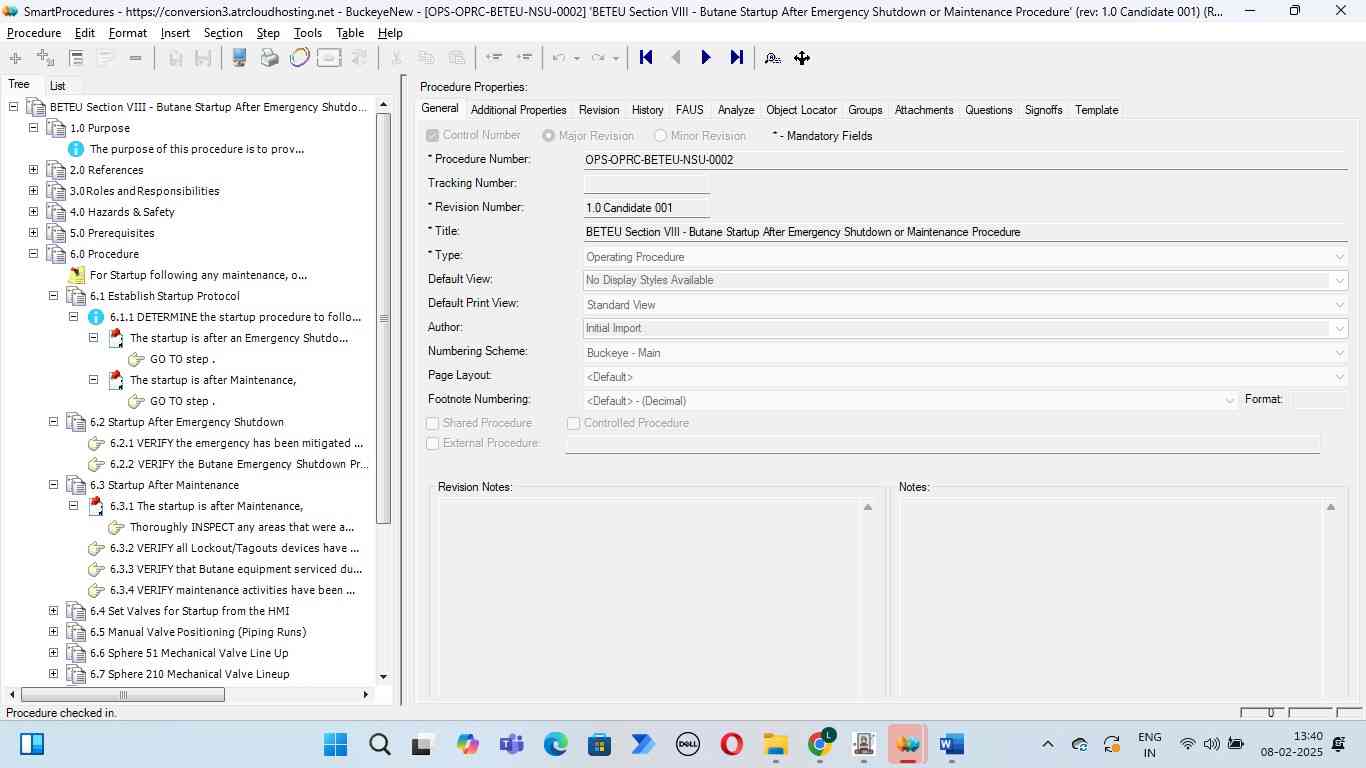The width and height of the screenshot is (1366, 768).
Task: Expand the 2.0 References tree node
Action: 33,170
